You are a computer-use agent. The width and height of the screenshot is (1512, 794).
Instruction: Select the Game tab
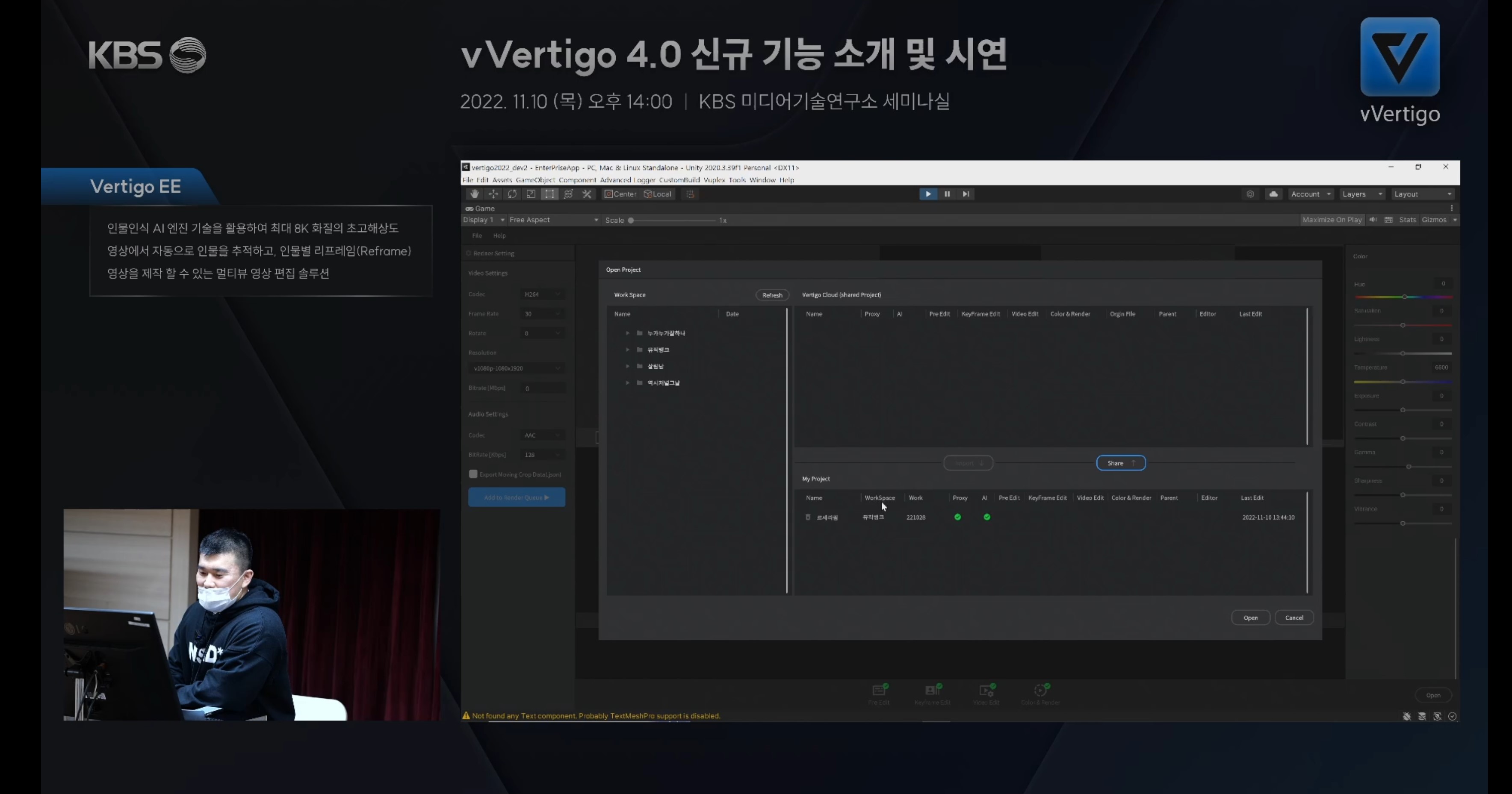click(x=480, y=208)
